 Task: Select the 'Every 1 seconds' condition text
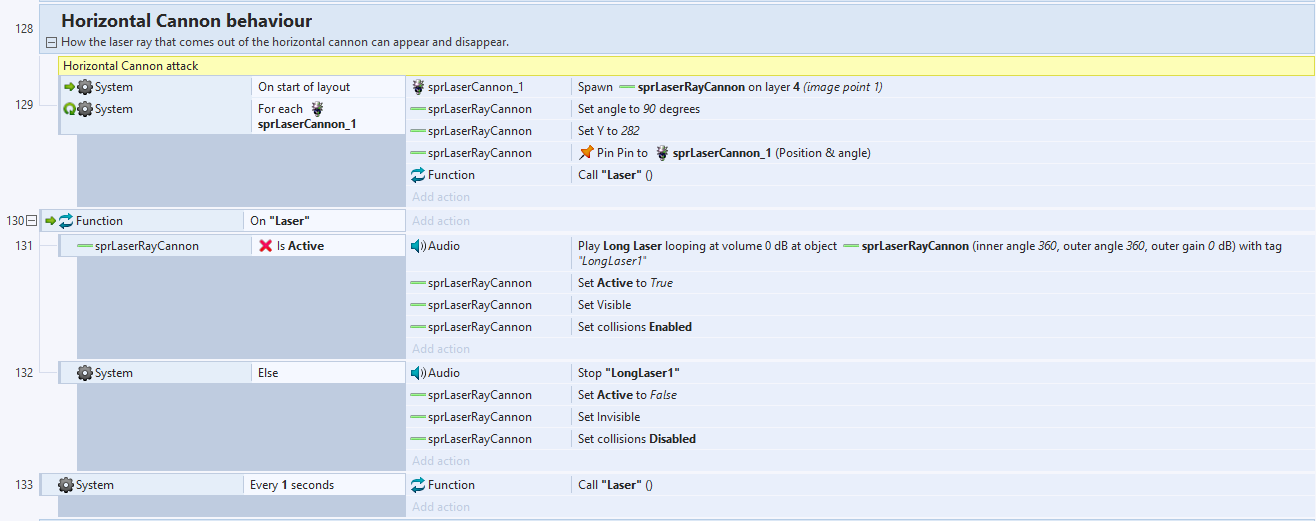coord(292,485)
